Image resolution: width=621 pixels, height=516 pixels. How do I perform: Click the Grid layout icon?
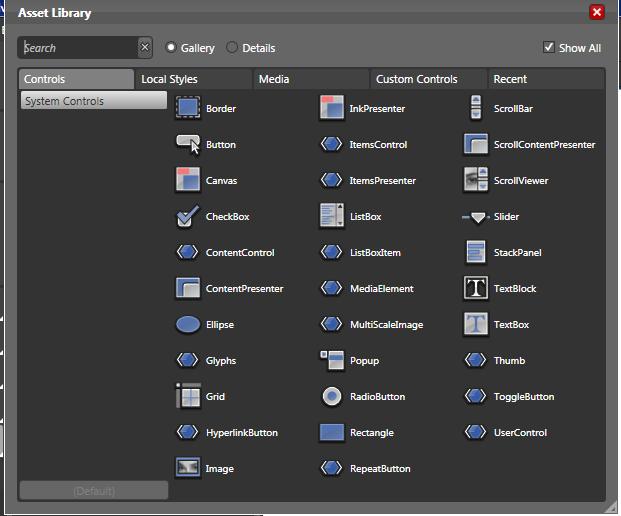click(x=188, y=396)
